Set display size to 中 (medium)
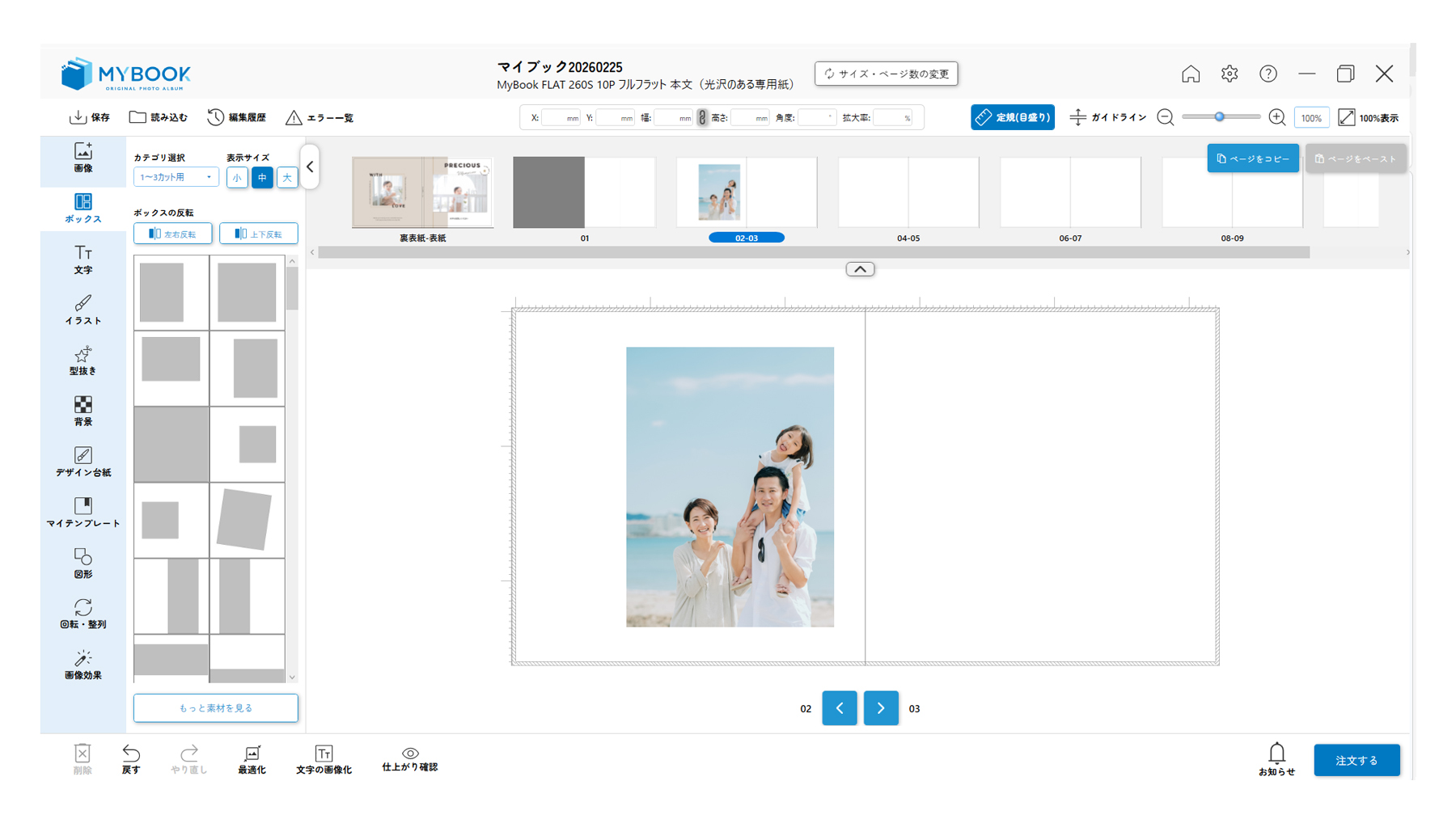 [x=262, y=177]
